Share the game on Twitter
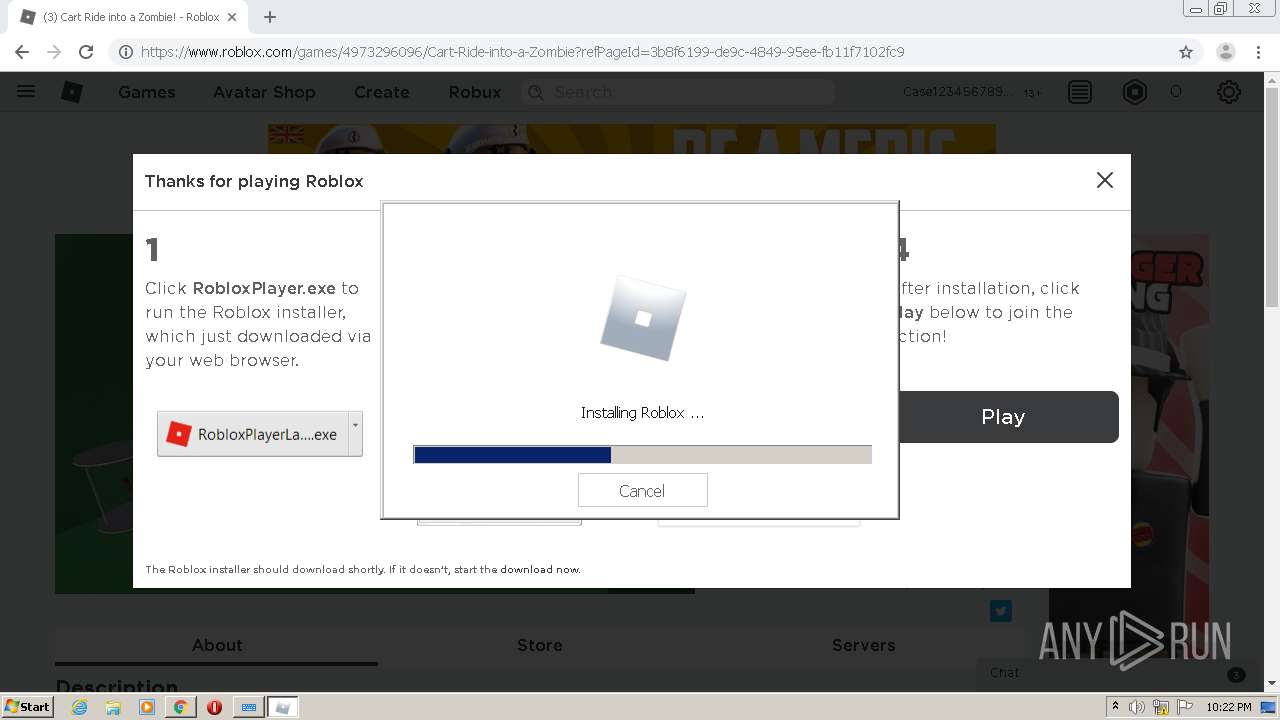The image size is (1280, 720). [1001, 611]
